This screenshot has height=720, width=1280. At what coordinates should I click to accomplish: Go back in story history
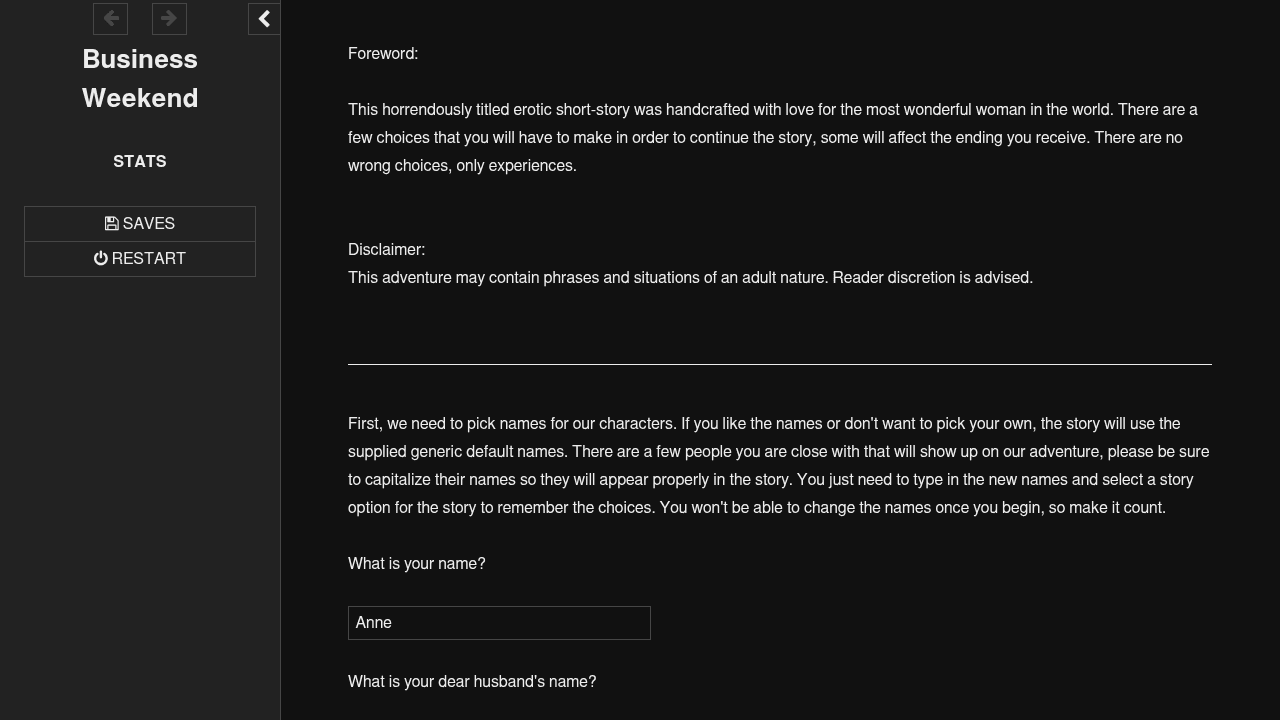[110, 19]
